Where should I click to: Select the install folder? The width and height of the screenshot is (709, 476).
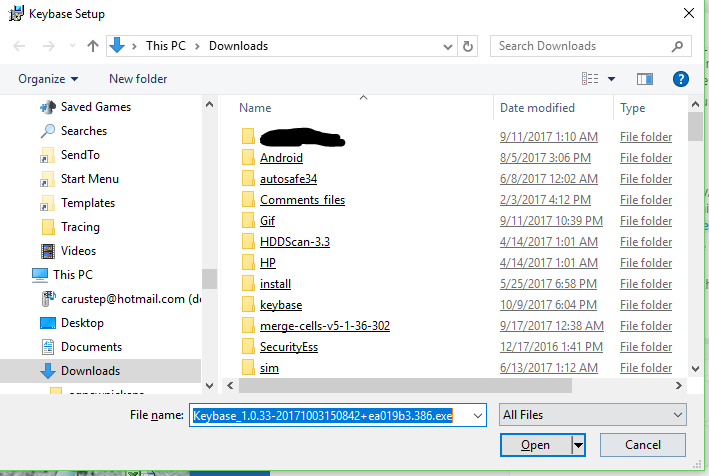coord(275,283)
